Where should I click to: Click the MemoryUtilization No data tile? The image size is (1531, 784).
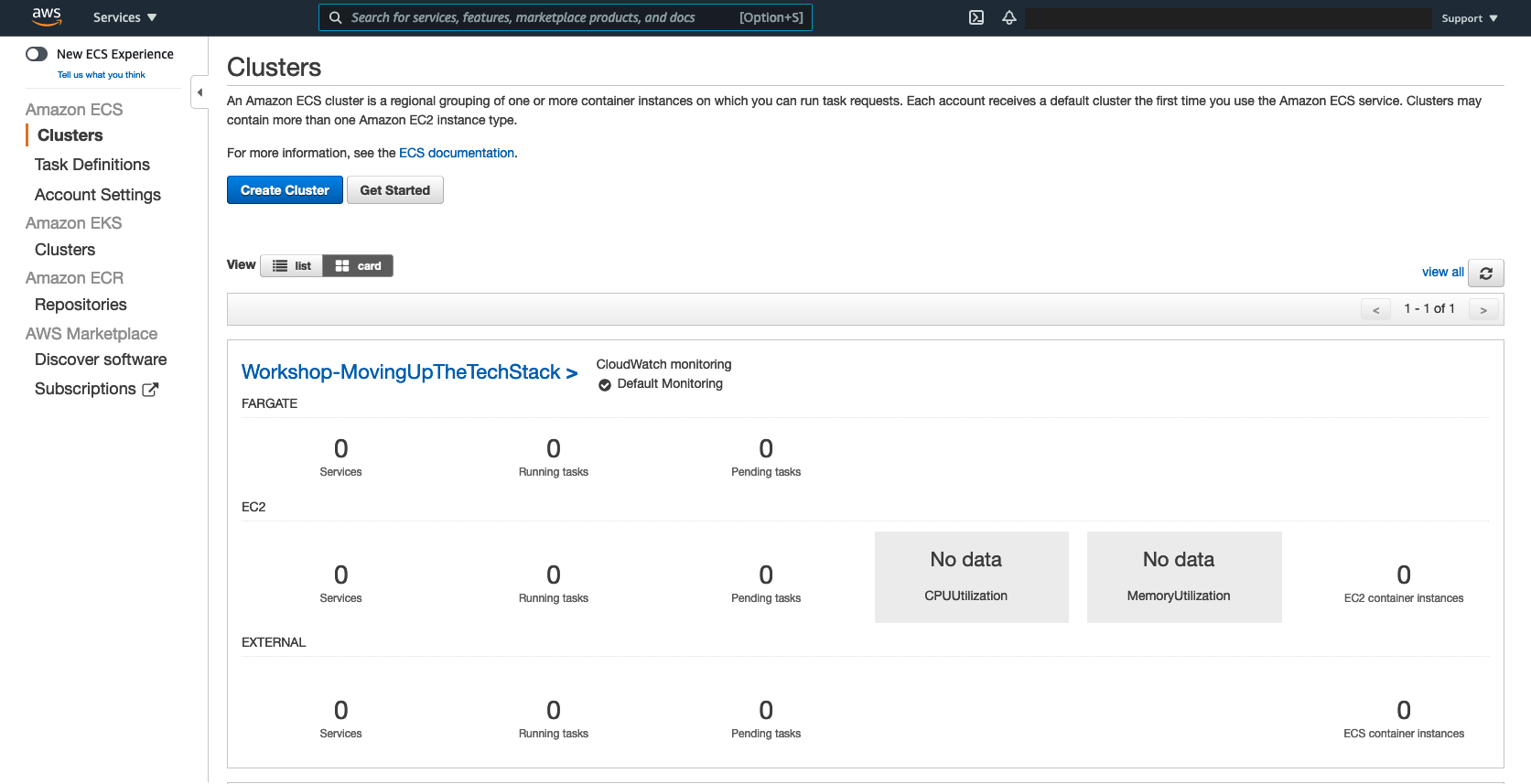point(1184,577)
